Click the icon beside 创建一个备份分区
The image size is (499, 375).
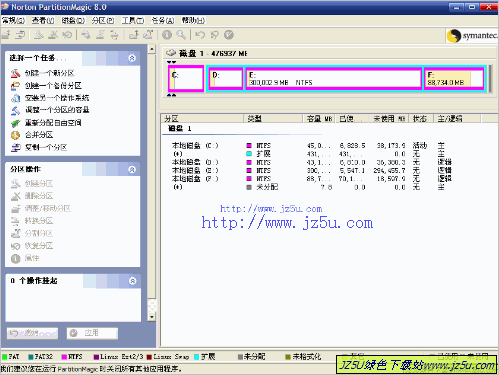15,86
